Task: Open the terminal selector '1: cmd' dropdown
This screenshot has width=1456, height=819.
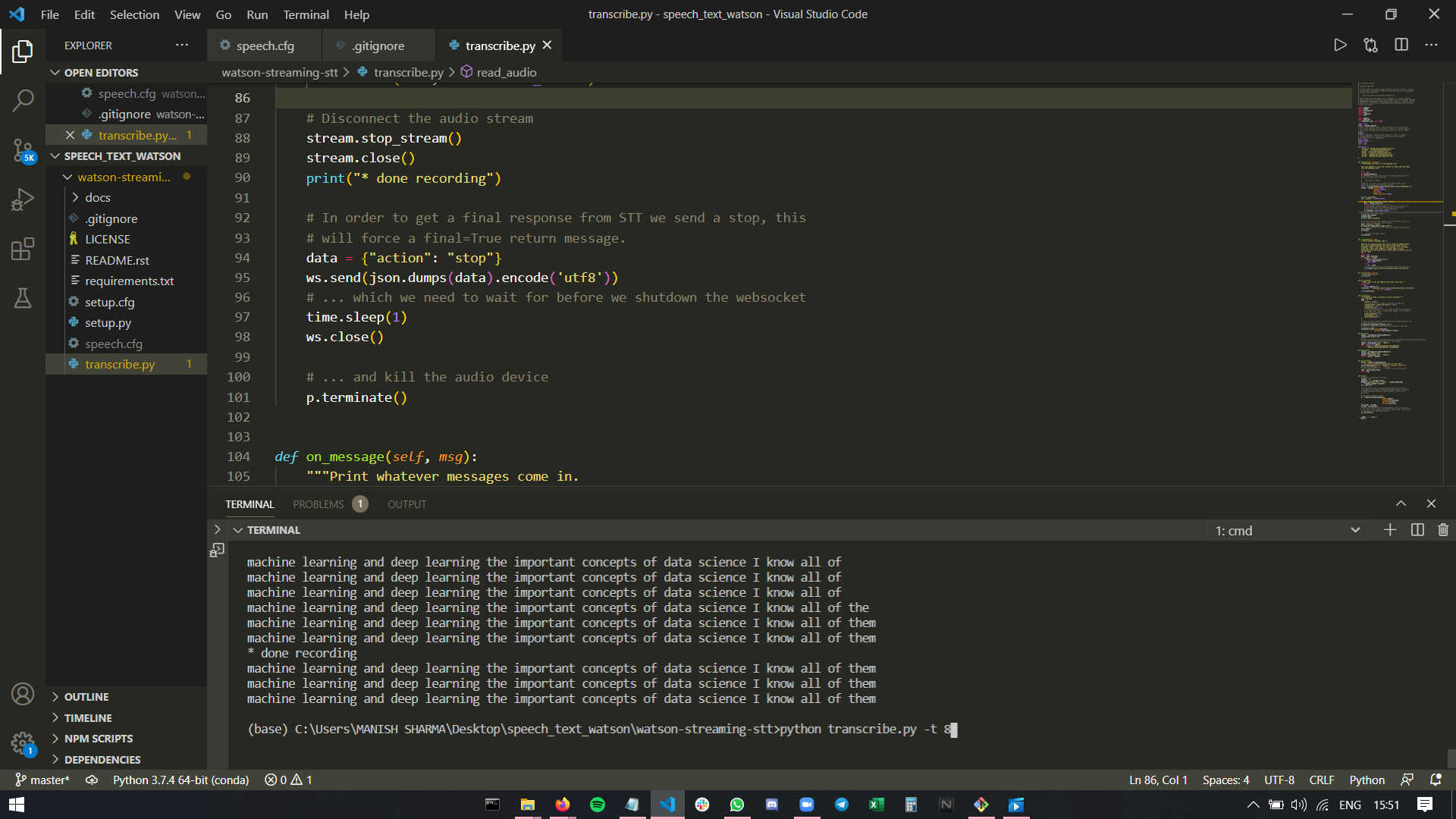Action: click(x=1287, y=530)
